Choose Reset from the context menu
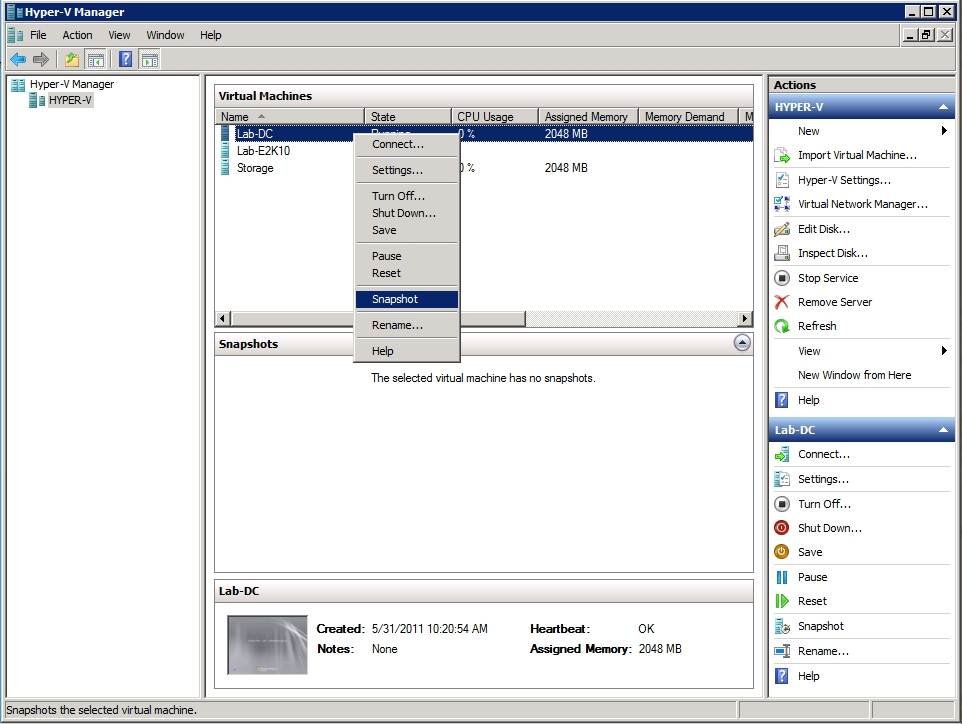The height and width of the screenshot is (724, 962). pyautogui.click(x=407, y=273)
